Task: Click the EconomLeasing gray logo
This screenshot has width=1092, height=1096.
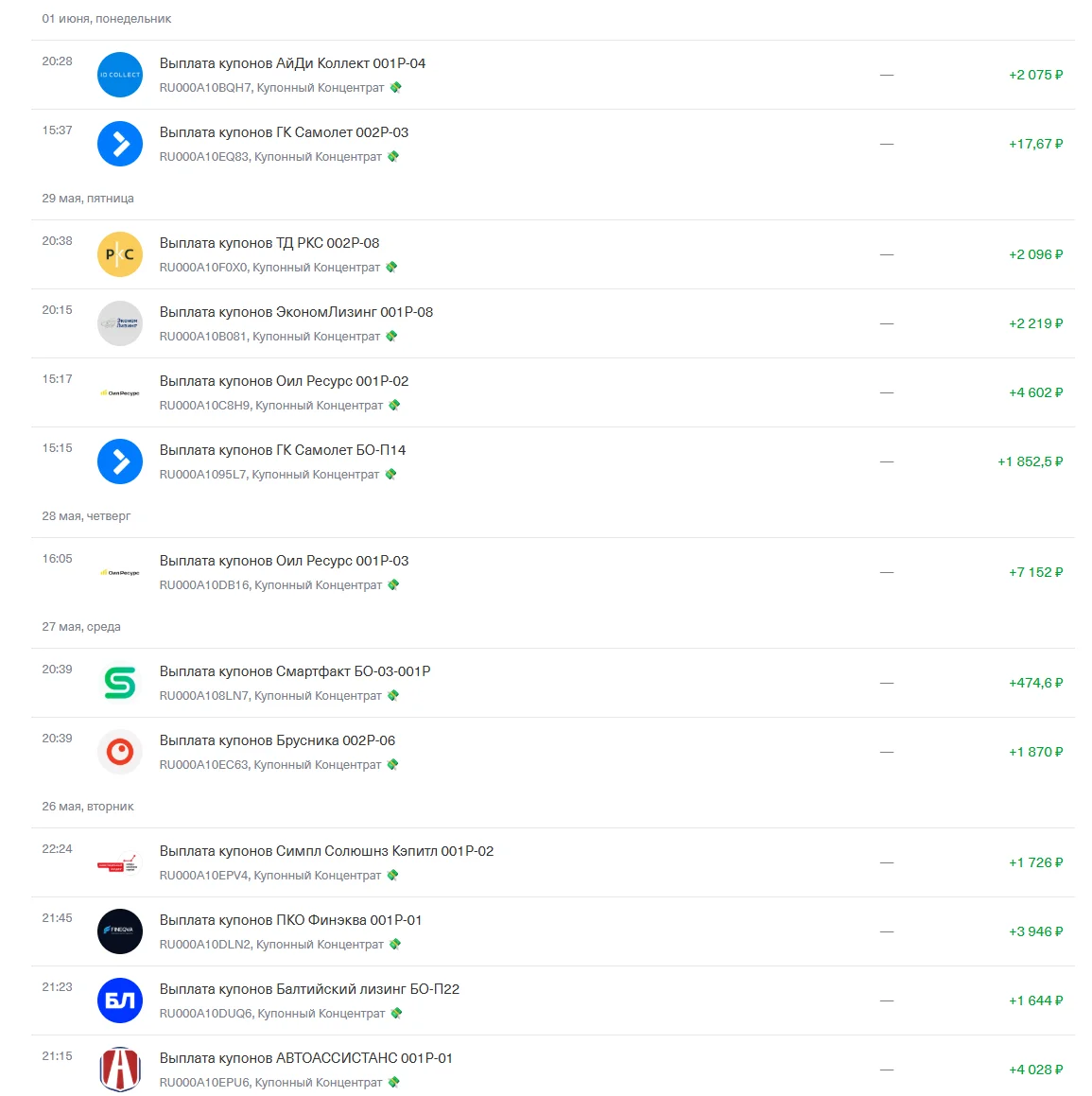Action: (119, 323)
